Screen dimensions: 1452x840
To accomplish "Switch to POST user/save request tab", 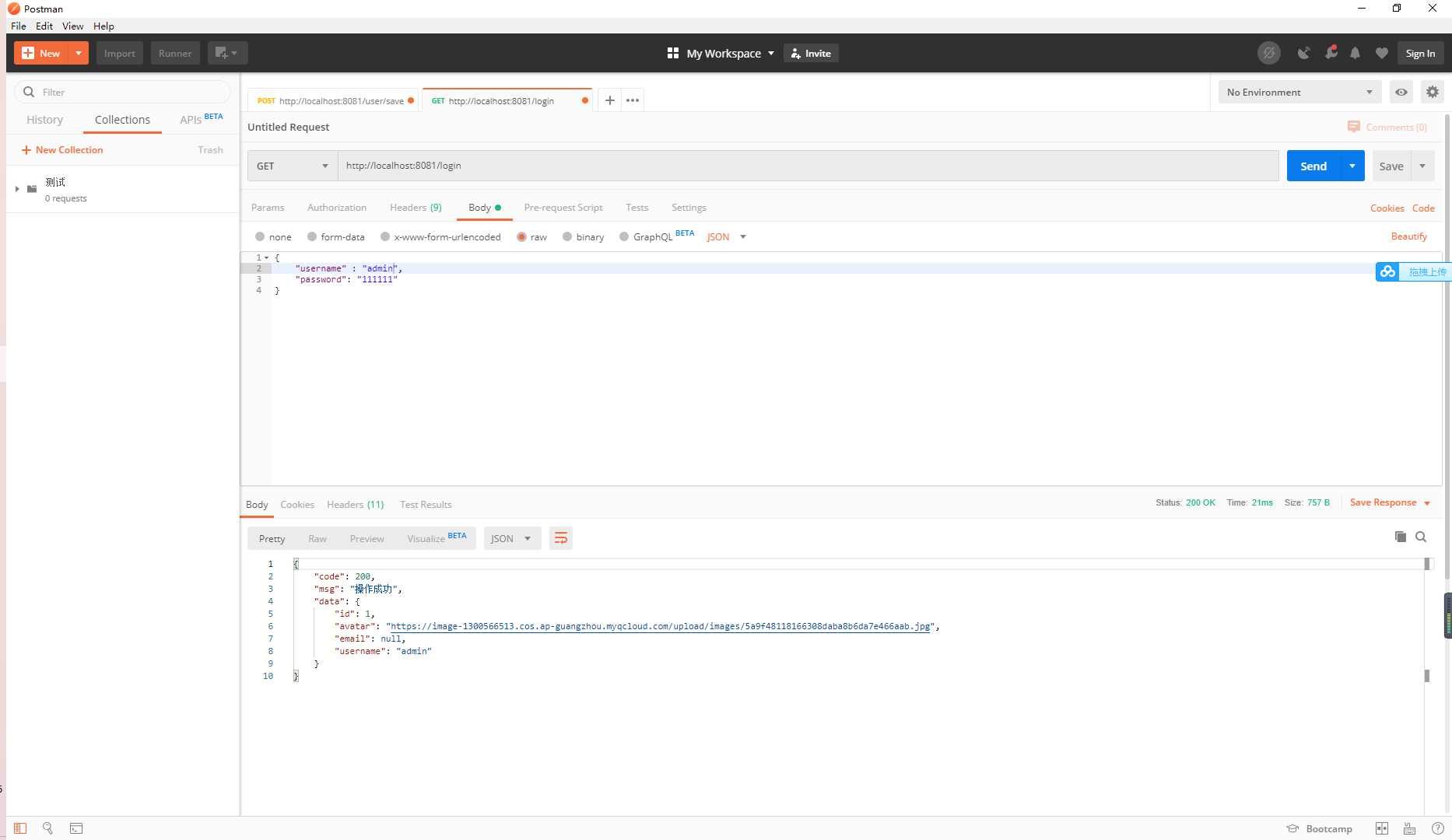I will click(335, 100).
